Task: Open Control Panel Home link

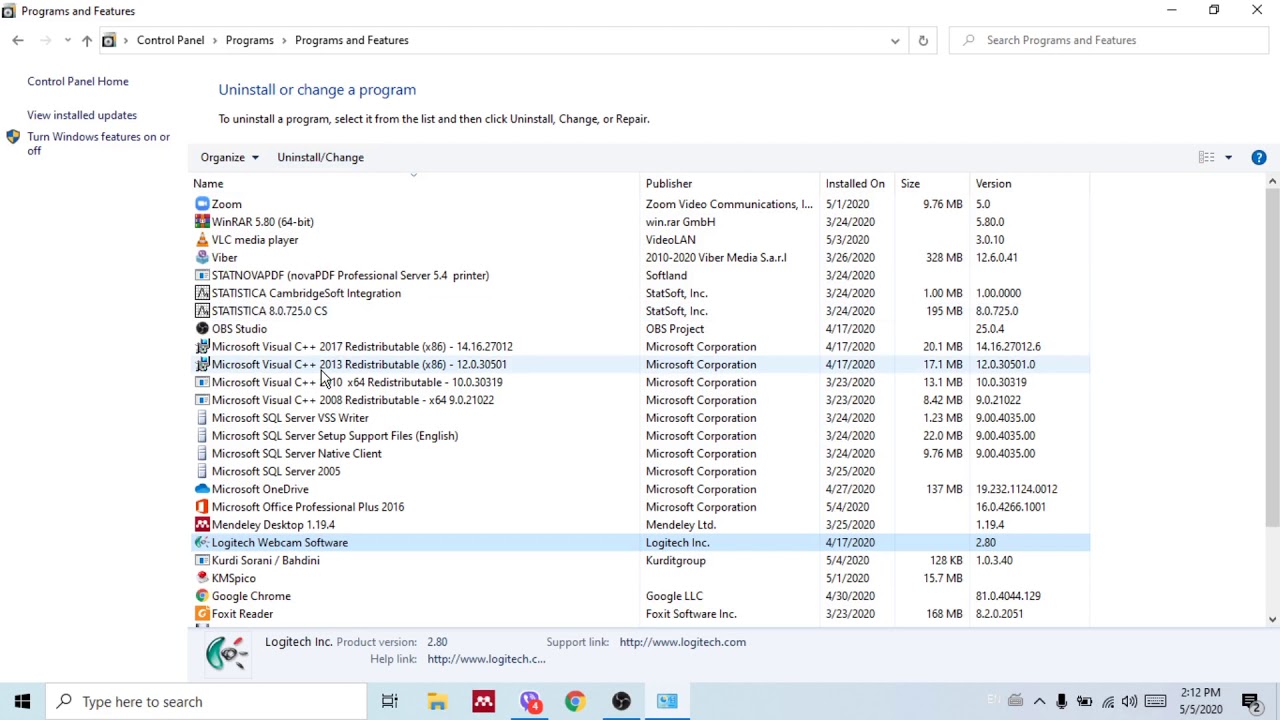Action: [78, 81]
